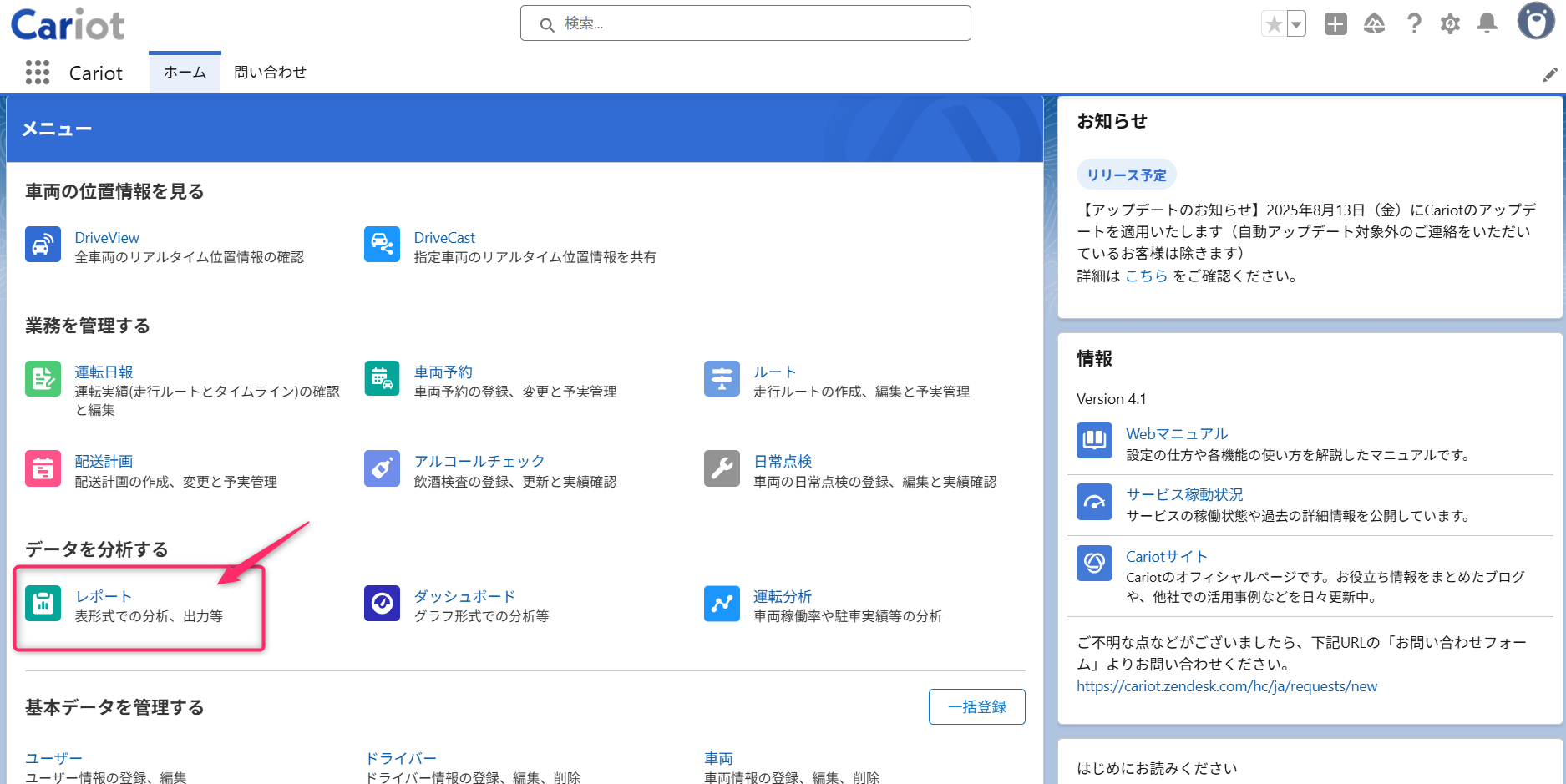
Task: Switch to the 問い合わせ tab
Action: tap(270, 73)
